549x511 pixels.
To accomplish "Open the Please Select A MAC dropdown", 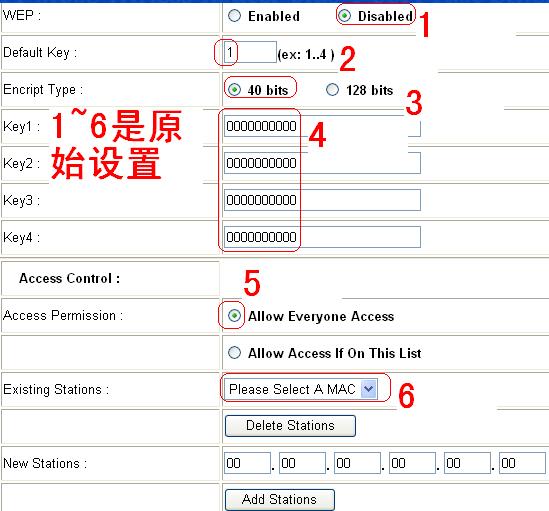I will pos(301,389).
